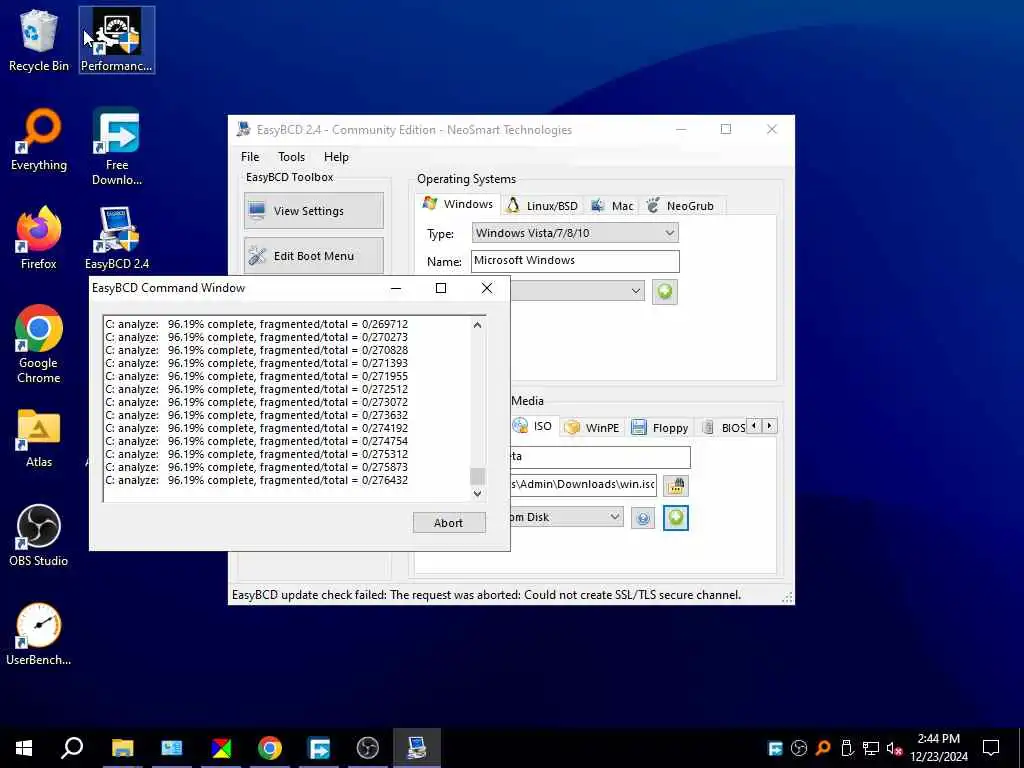
Task: Open Free Download Manager from taskbar
Action: point(319,748)
